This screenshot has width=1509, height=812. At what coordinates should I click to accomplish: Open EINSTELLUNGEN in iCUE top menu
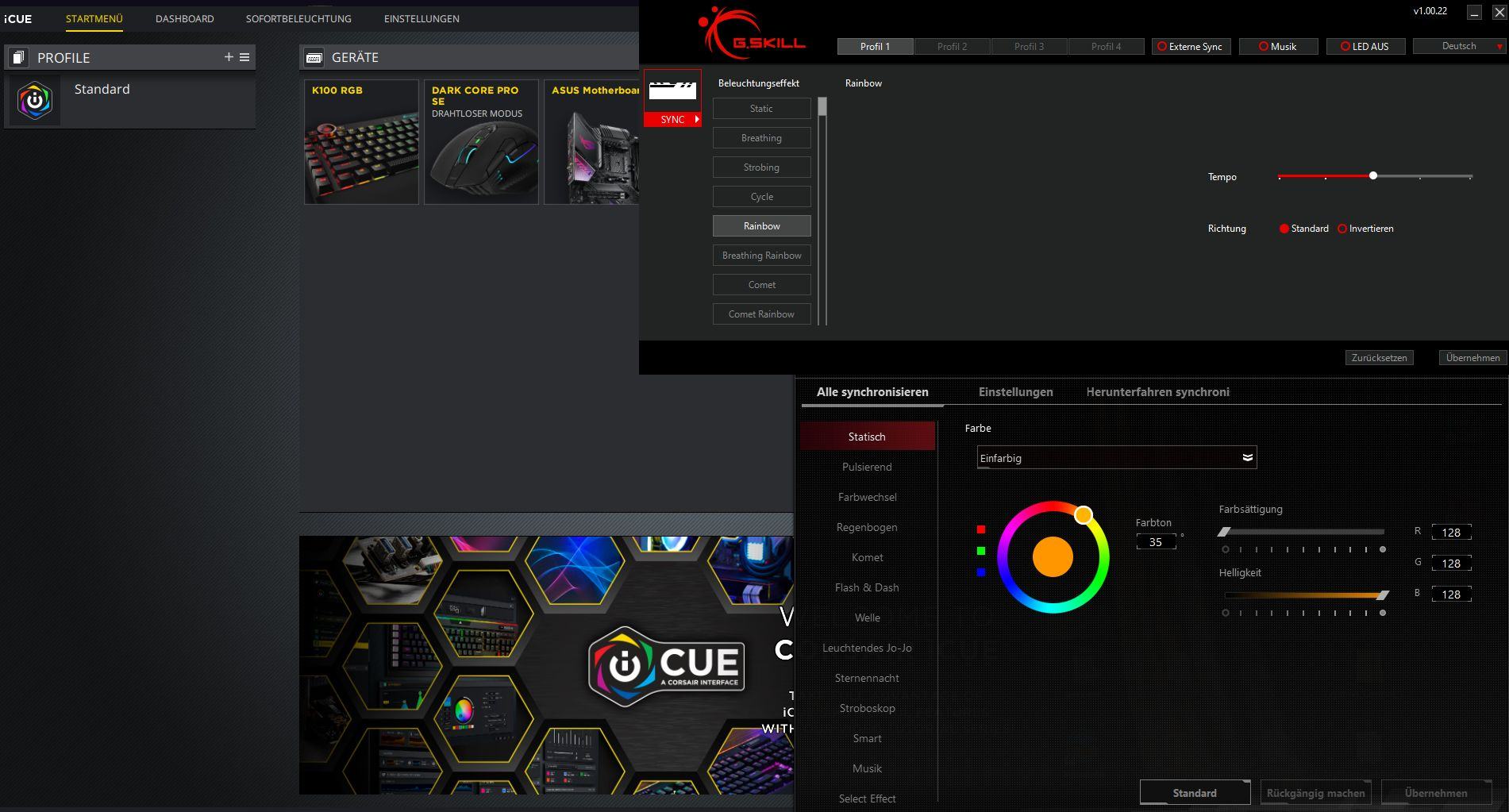coord(422,18)
